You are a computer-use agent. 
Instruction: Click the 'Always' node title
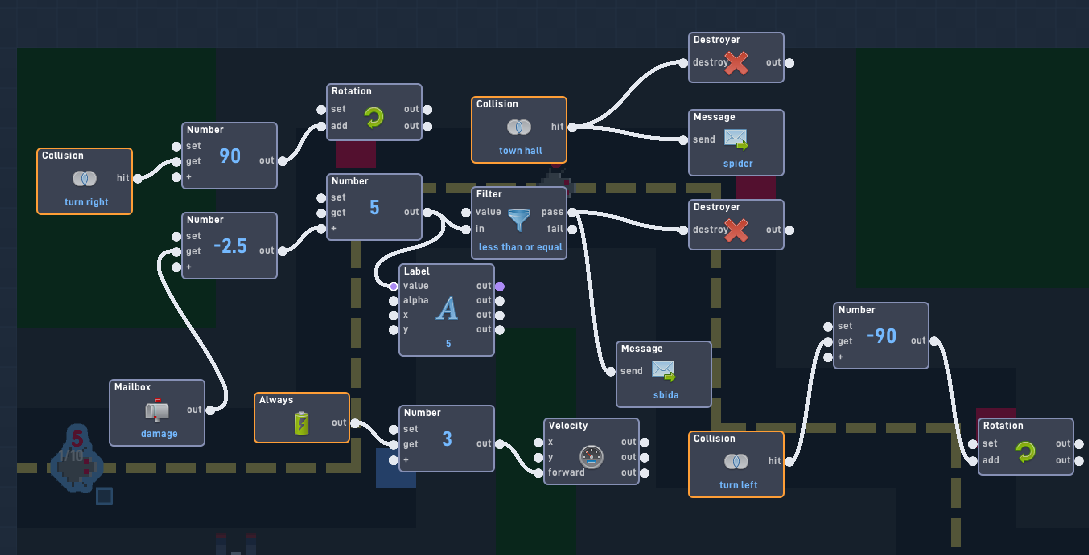point(276,399)
